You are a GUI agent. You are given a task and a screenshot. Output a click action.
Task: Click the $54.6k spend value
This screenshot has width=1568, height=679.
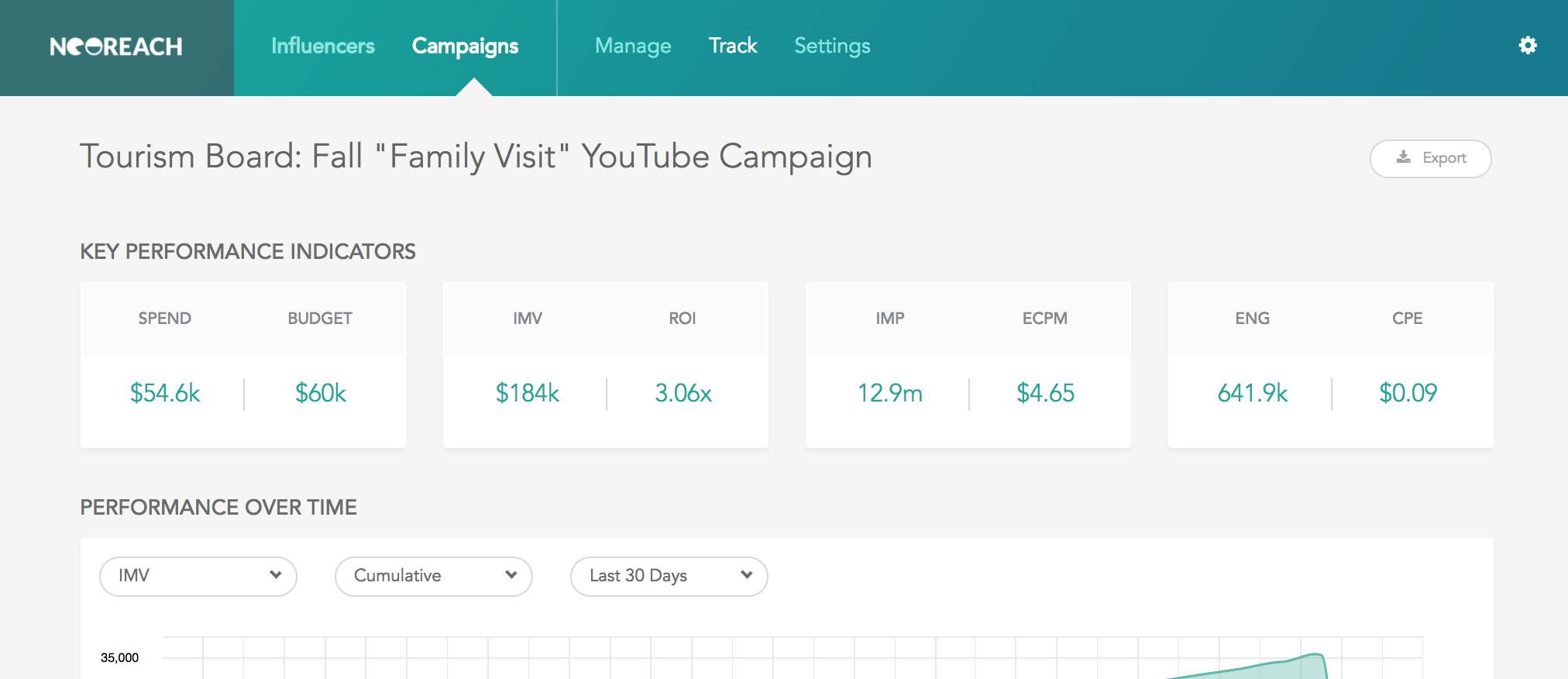point(165,393)
